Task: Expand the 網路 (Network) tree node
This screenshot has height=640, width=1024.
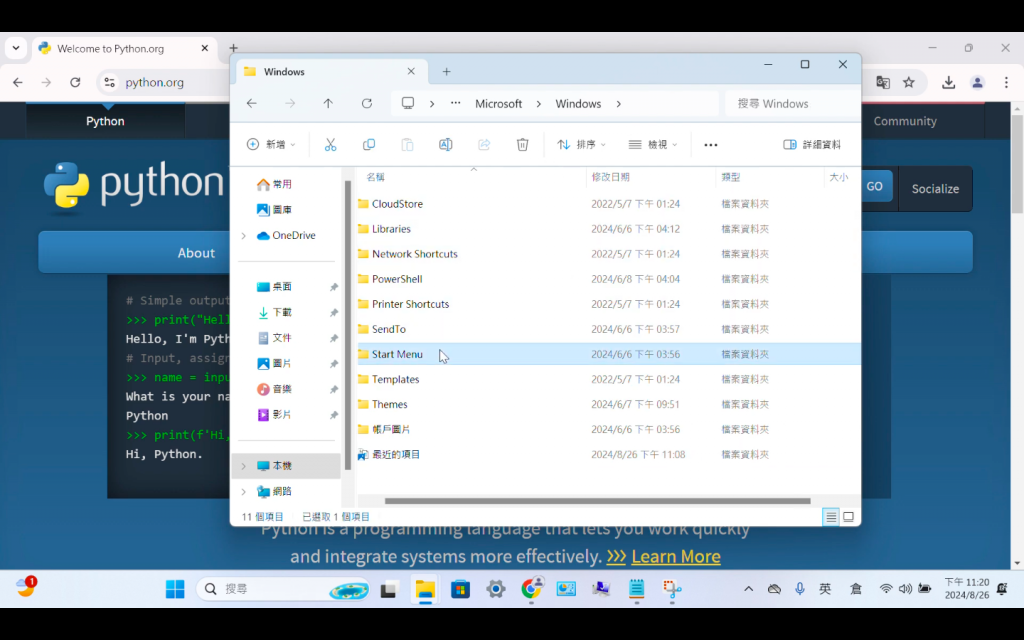Action: pos(244,491)
